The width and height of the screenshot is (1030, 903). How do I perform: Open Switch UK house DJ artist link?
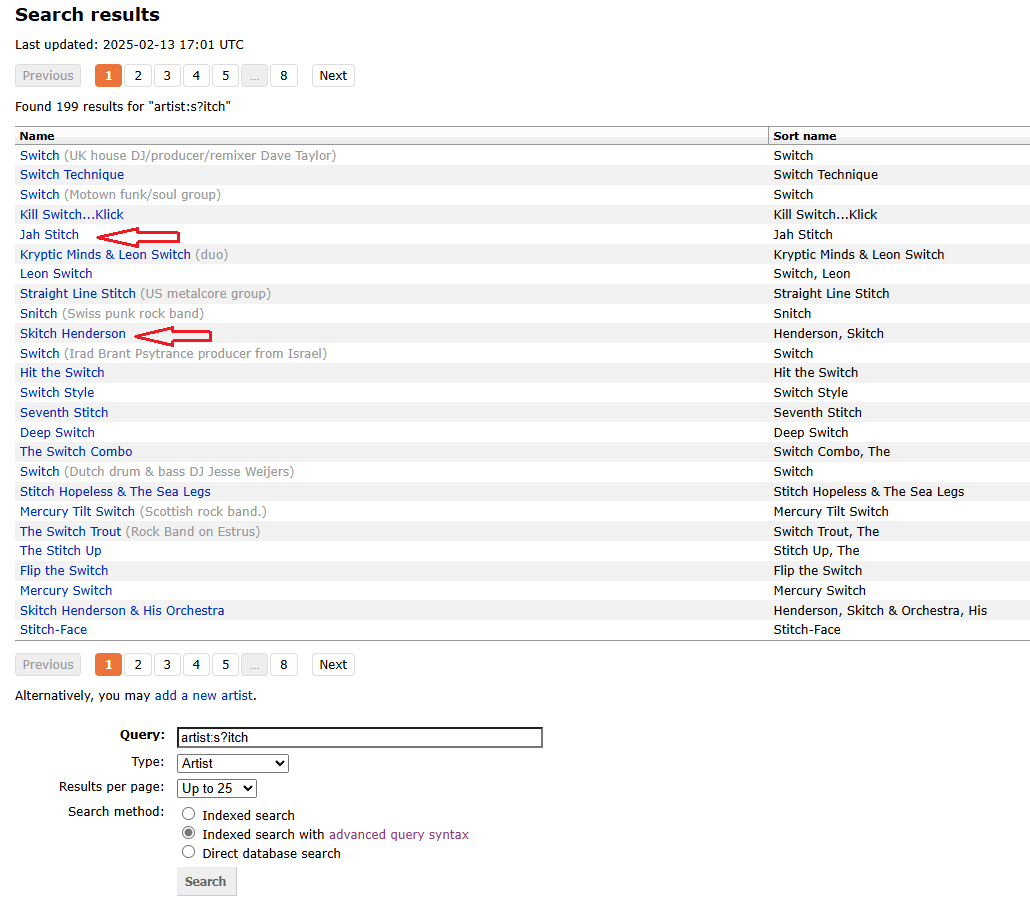[39, 156]
